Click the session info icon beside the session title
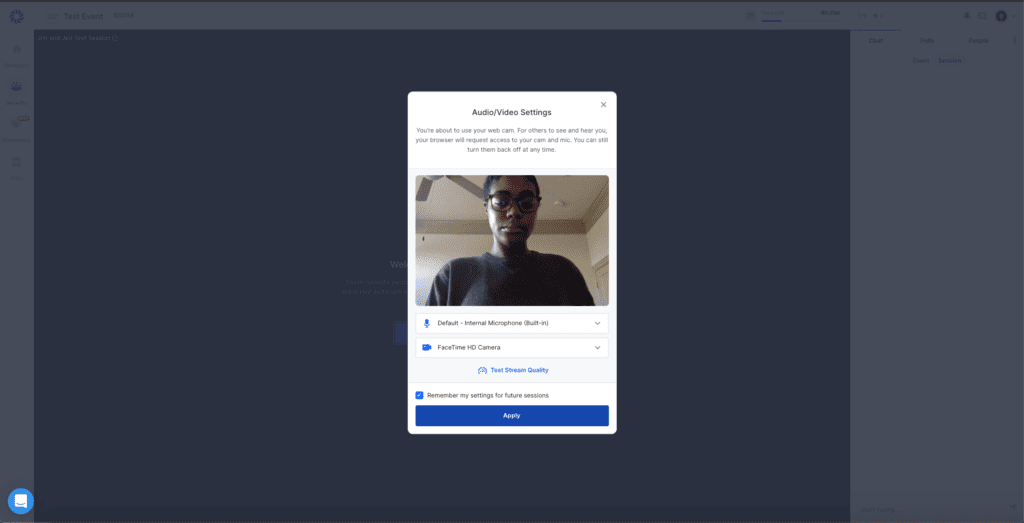This screenshot has height=523, width=1024. [x=115, y=38]
